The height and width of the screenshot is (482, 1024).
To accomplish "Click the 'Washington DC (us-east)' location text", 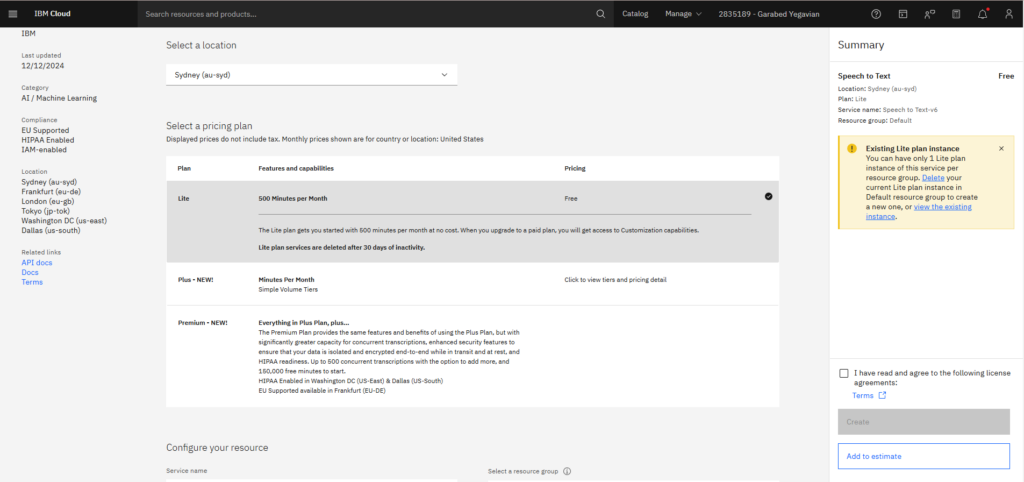I will point(64,220).
